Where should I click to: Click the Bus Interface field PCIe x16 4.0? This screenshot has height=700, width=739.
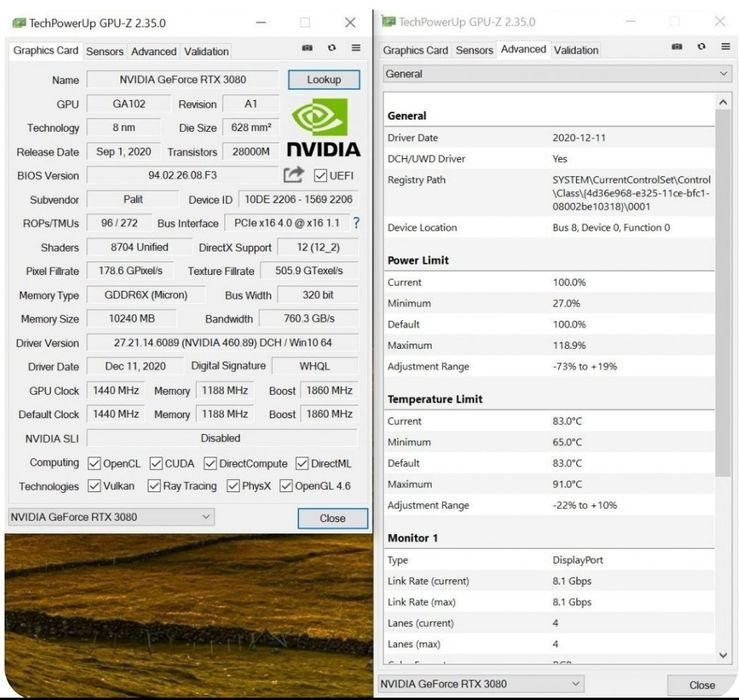coord(287,223)
